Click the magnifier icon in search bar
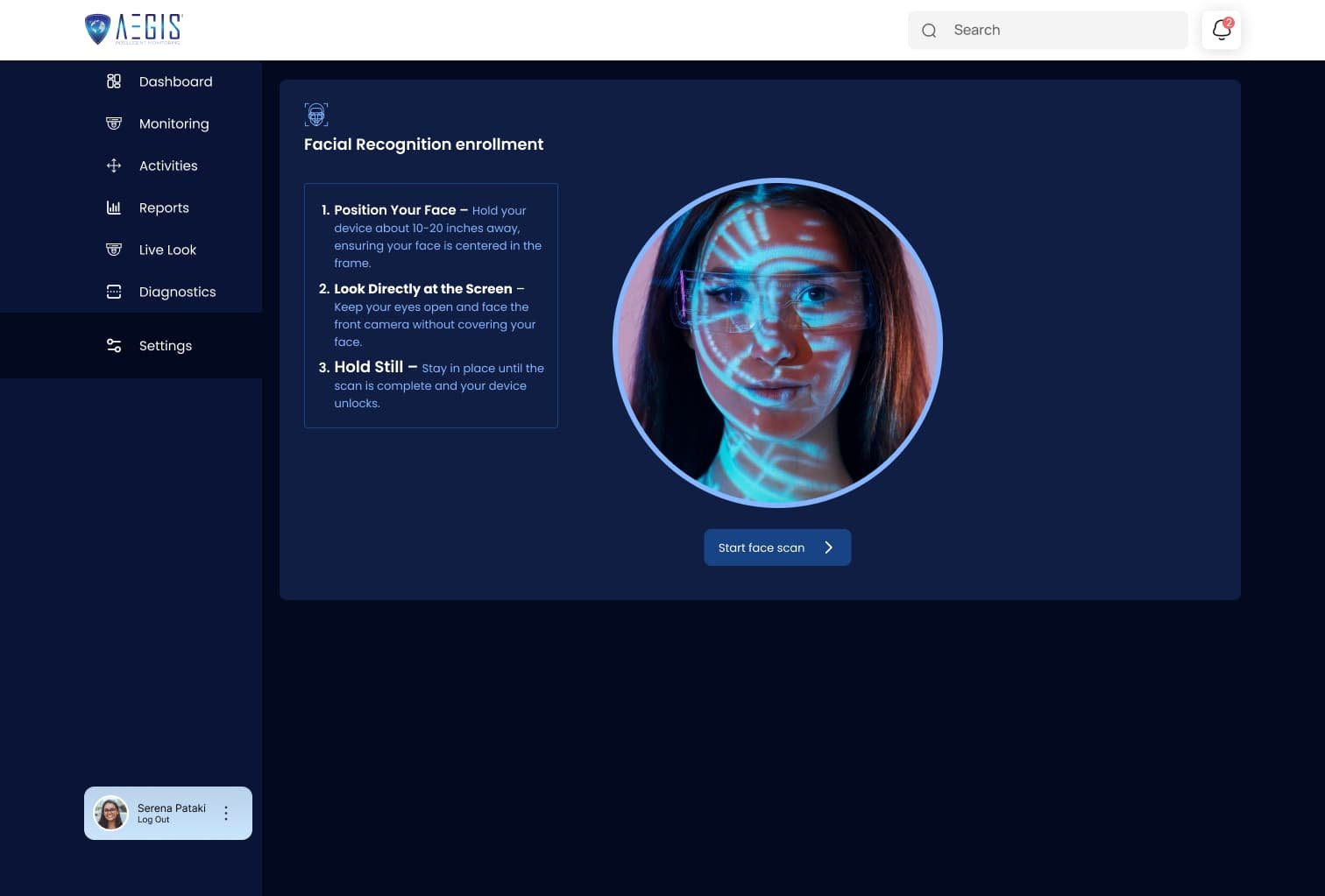The width and height of the screenshot is (1325, 896). click(x=929, y=31)
